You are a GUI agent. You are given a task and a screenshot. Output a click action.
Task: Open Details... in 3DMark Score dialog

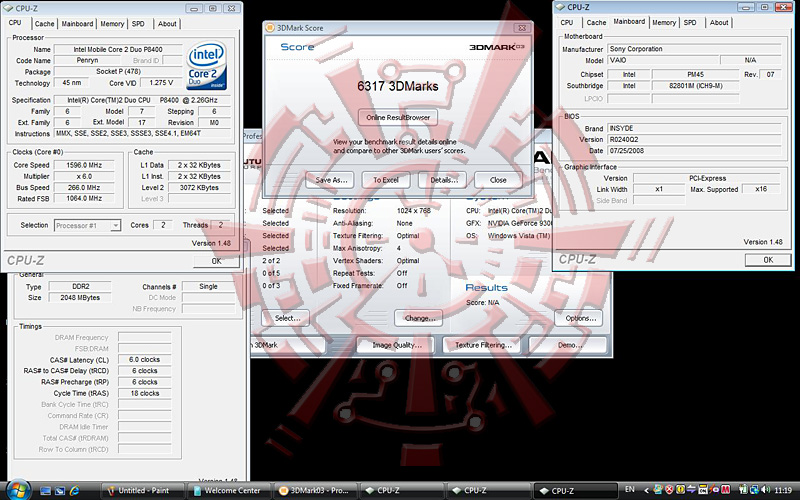pyautogui.click(x=444, y=180)
